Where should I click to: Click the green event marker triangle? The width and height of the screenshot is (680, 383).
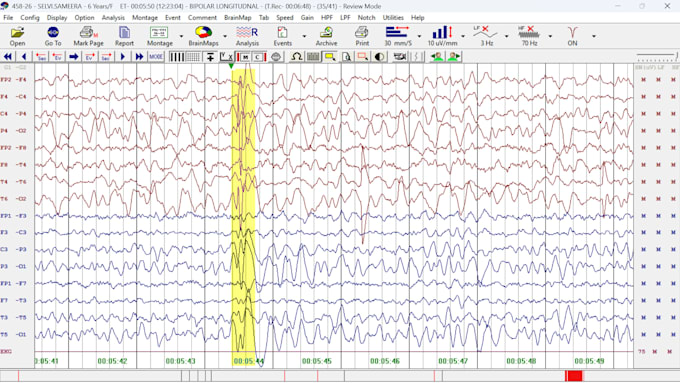(x=231, y=66)
